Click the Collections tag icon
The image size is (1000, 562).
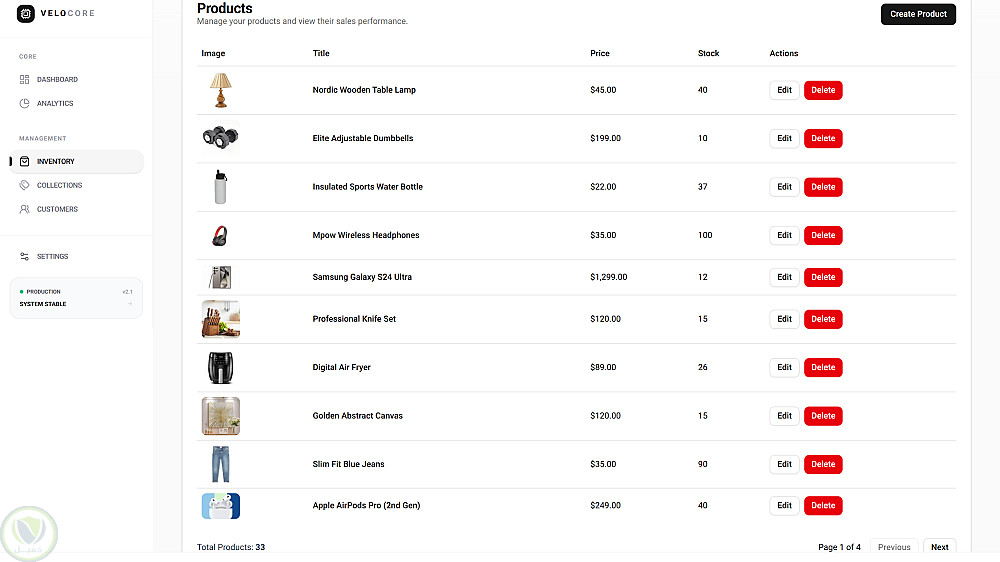point(25,185)
